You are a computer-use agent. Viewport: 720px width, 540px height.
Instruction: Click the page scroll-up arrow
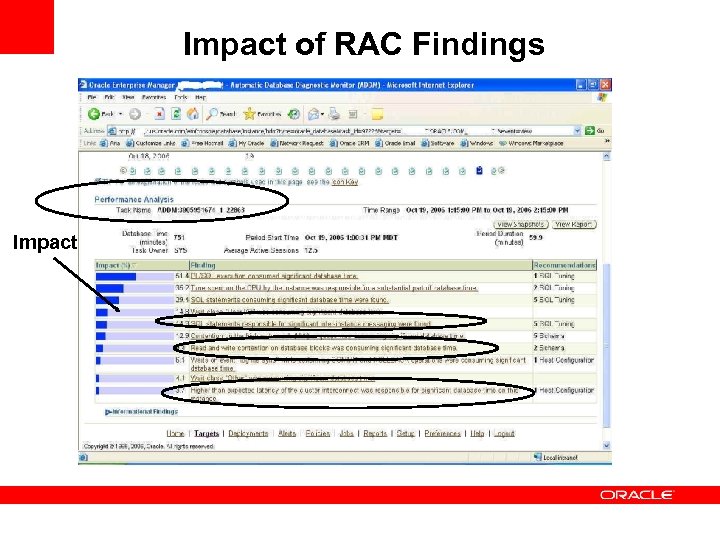(607, 157)
